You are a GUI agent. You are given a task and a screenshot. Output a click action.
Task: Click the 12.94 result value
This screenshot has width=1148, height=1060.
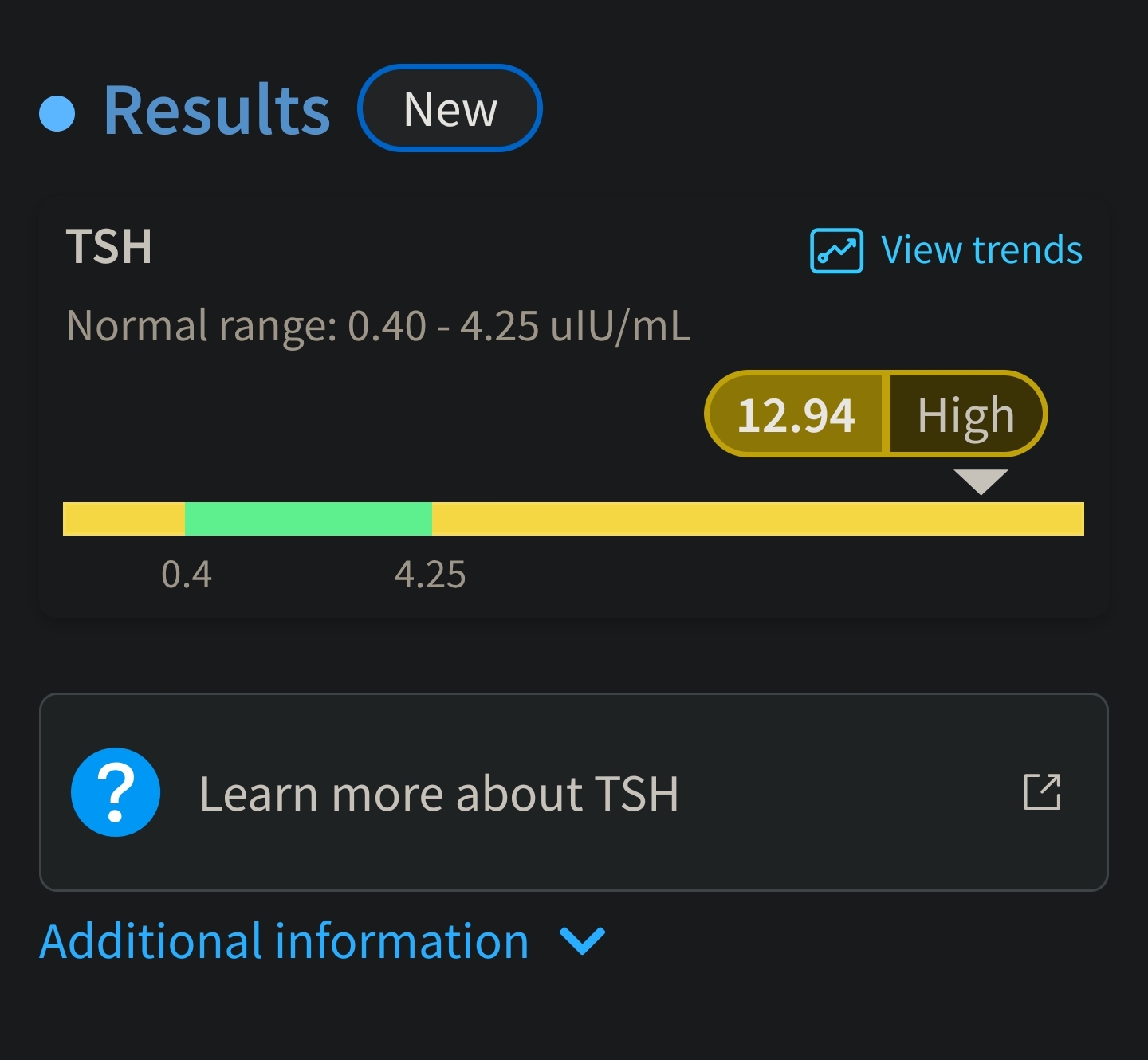click(796, 414)
